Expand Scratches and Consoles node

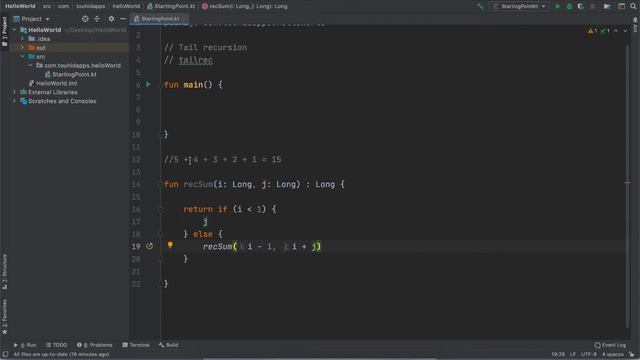(x=14, y=101)
